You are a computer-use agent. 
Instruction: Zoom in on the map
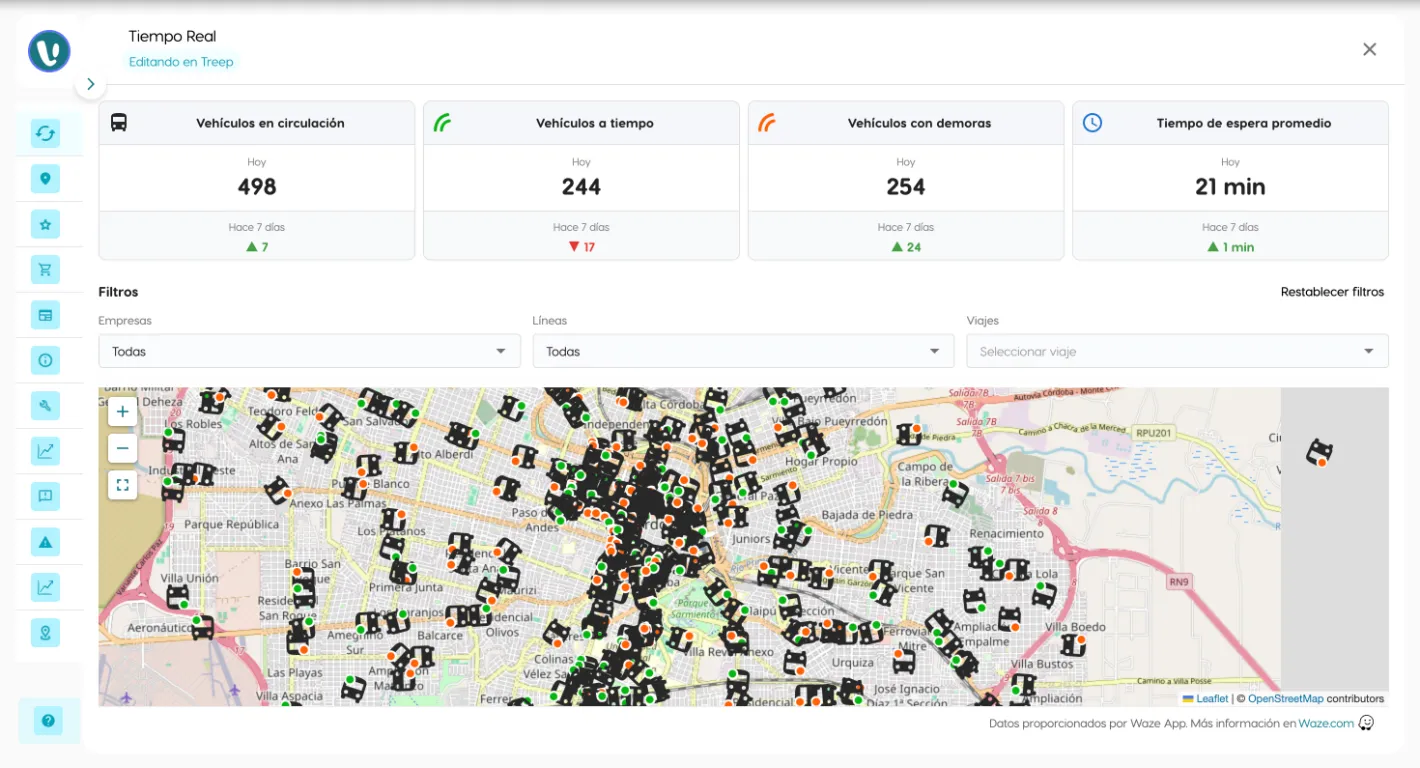tap(123, 411)
